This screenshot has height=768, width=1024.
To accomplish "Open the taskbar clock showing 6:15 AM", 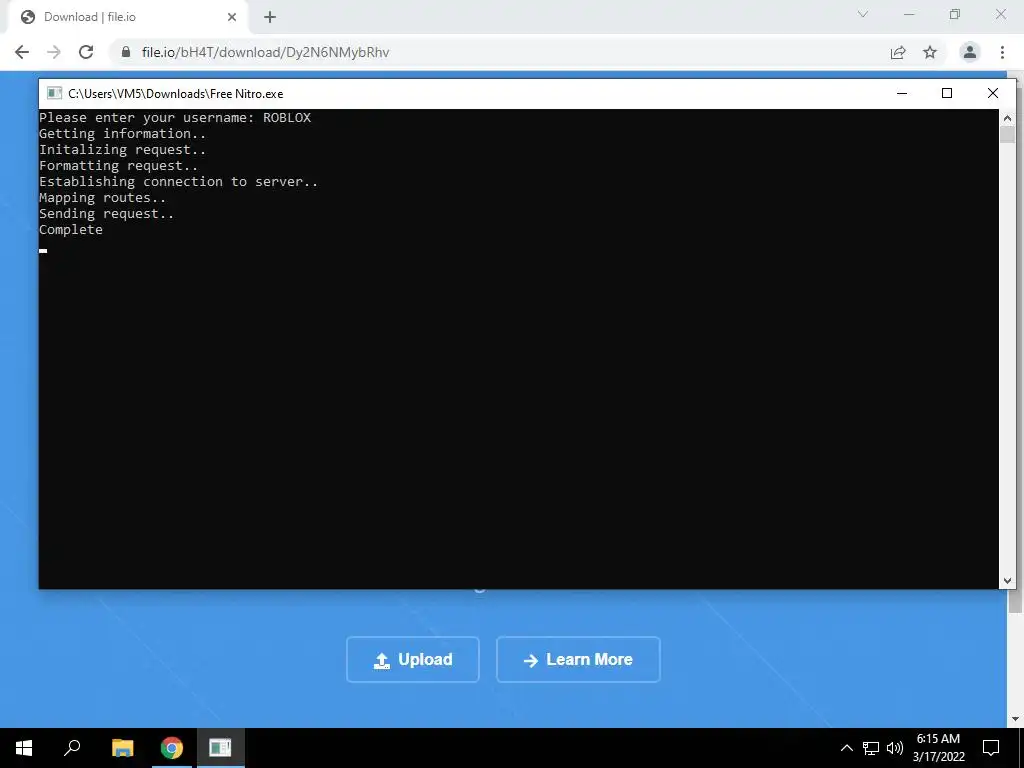I will tap(938, 748).
